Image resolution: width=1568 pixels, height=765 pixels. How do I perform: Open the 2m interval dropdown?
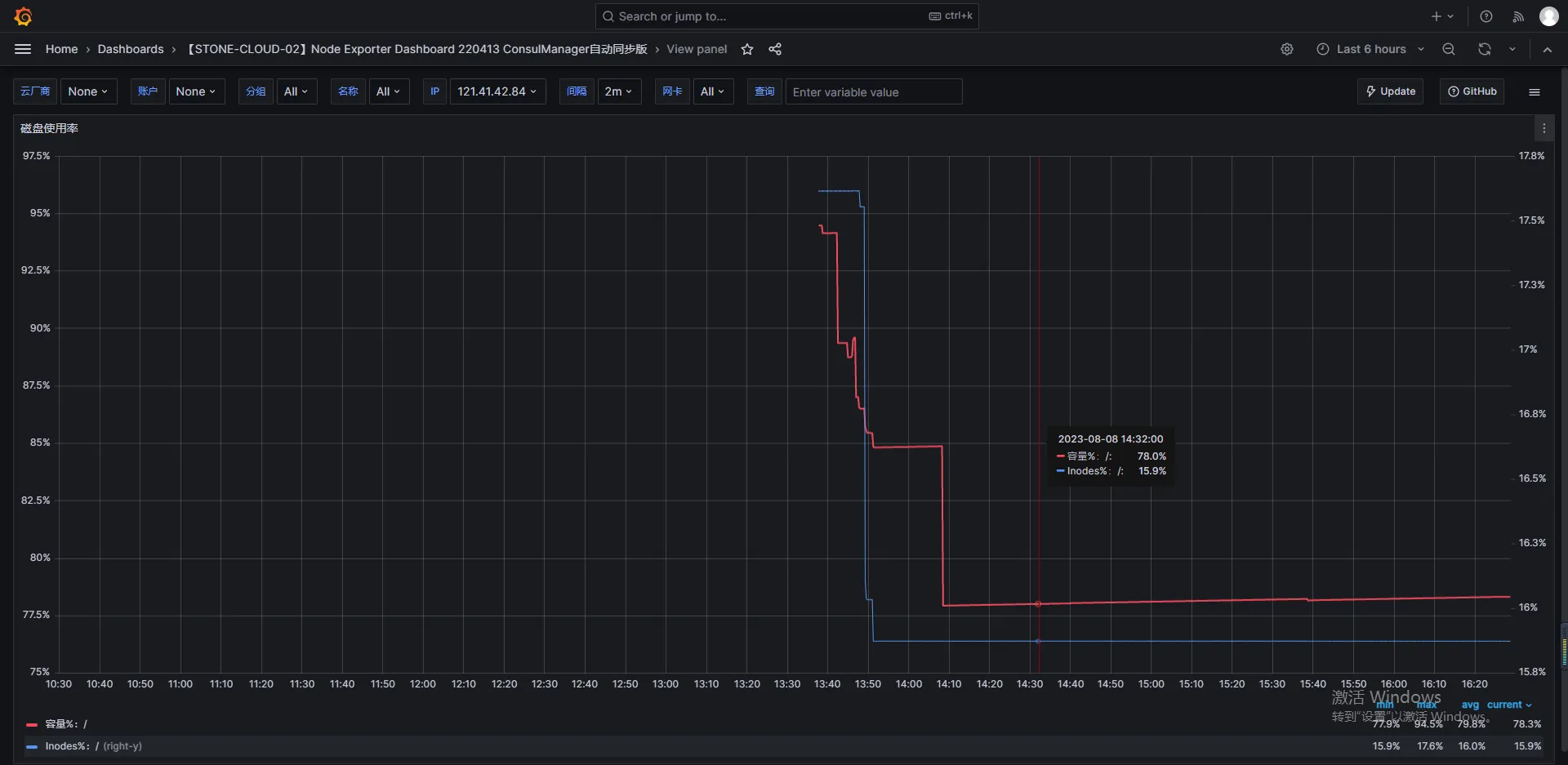(x=618, y=91)
